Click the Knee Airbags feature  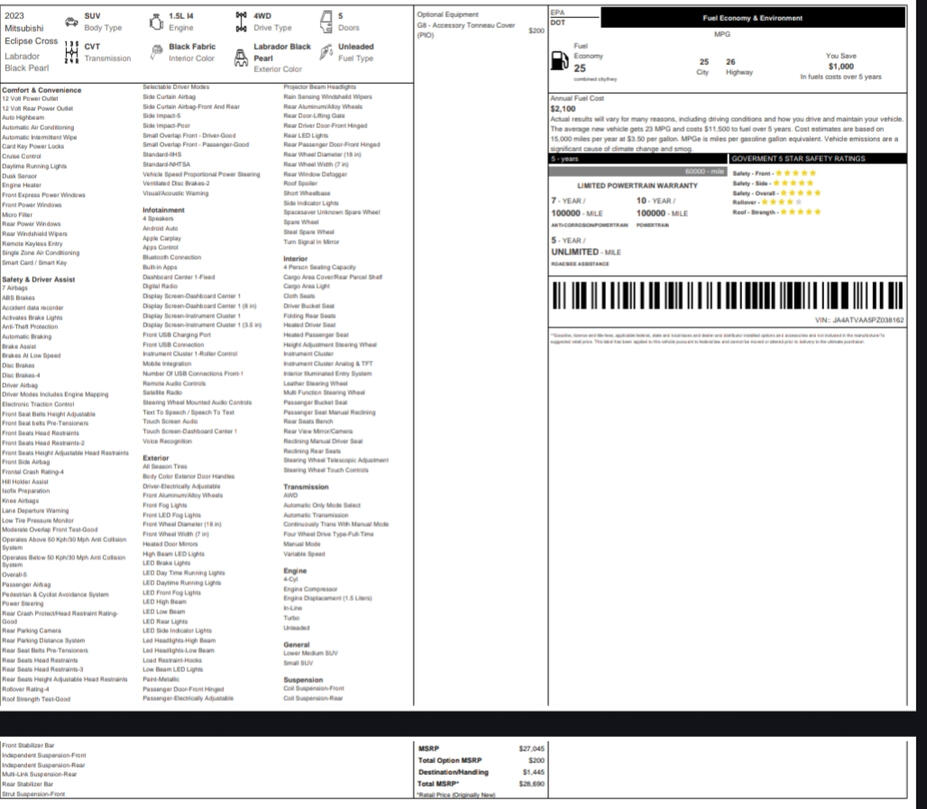pyautogui.click(x=20, y=500)
